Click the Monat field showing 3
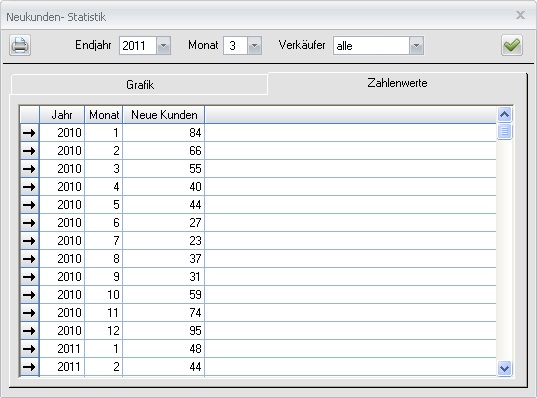 point(235,46)
